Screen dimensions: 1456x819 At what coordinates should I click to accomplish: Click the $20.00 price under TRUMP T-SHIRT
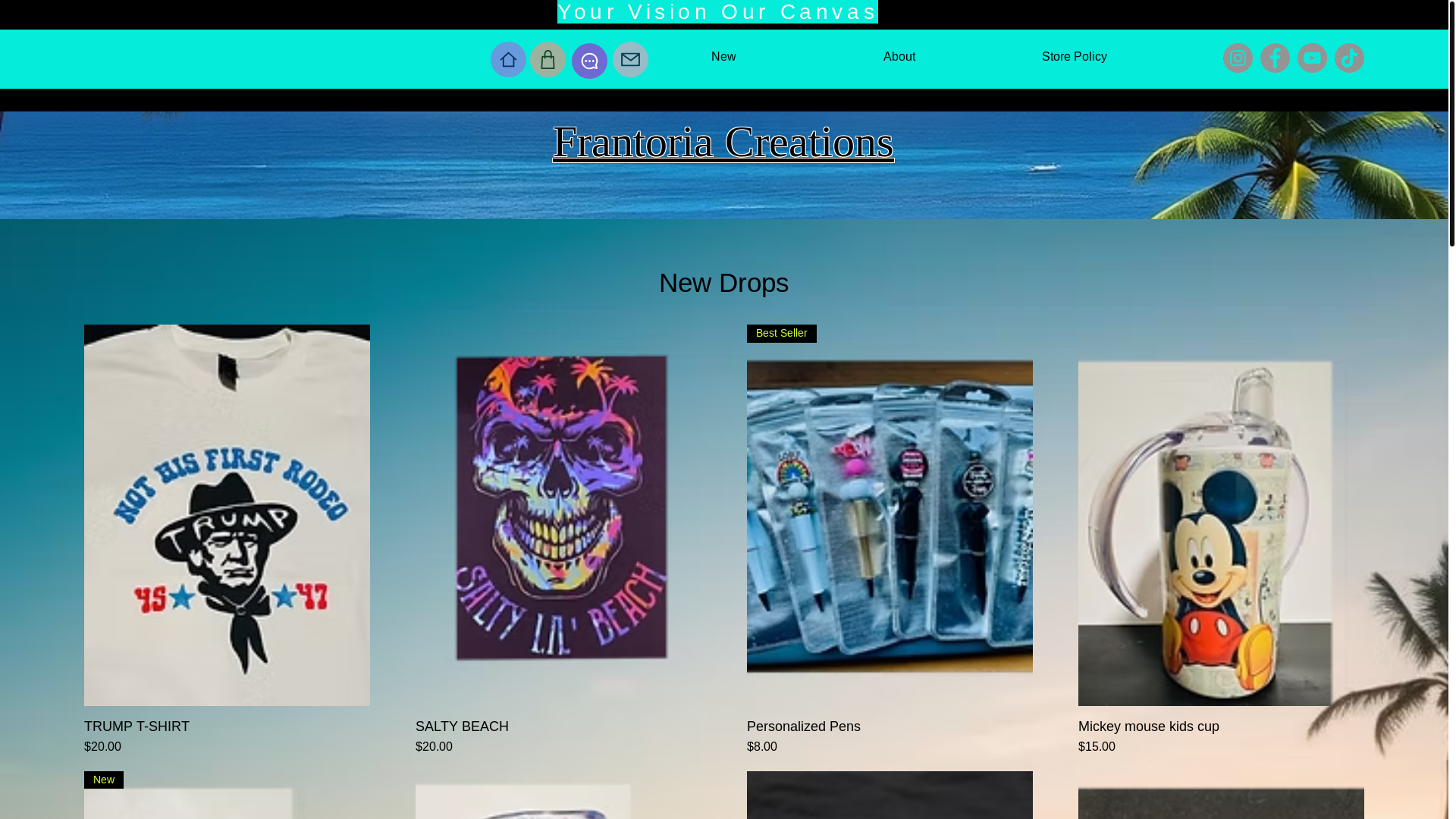[x=102, y=747]
